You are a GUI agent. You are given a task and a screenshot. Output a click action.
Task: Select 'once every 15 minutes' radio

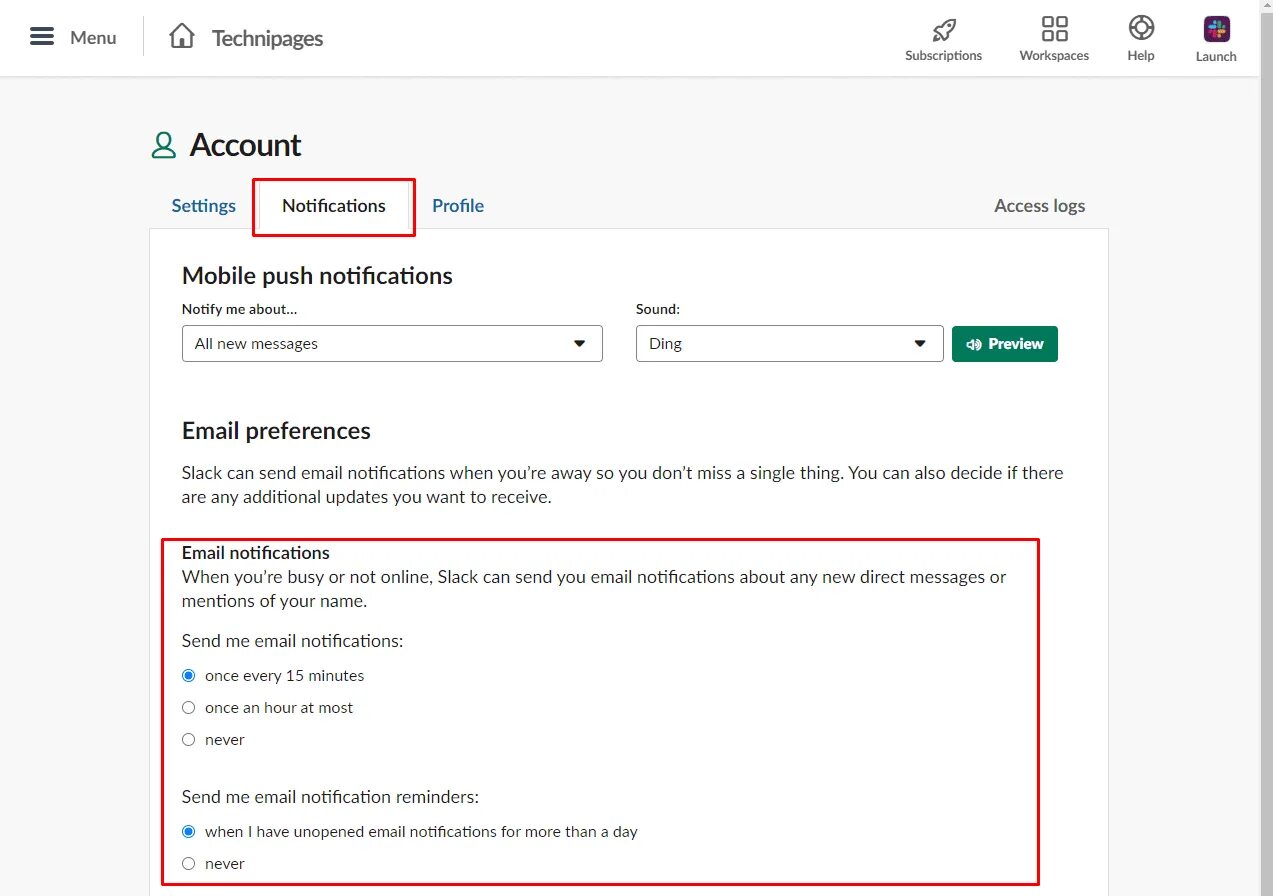pyautogui.click(x=189, y=676)
